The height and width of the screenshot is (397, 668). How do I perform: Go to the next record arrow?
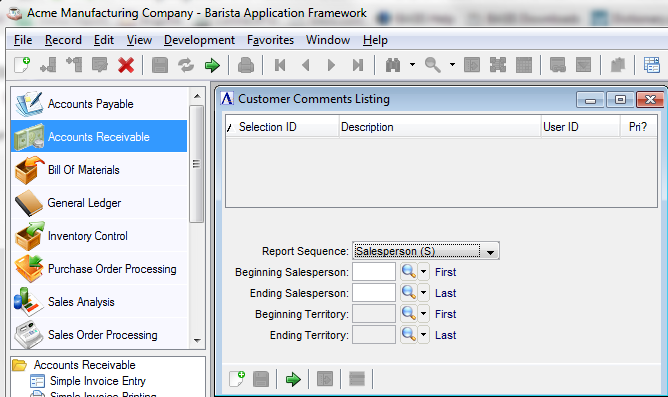pos(331,65)
